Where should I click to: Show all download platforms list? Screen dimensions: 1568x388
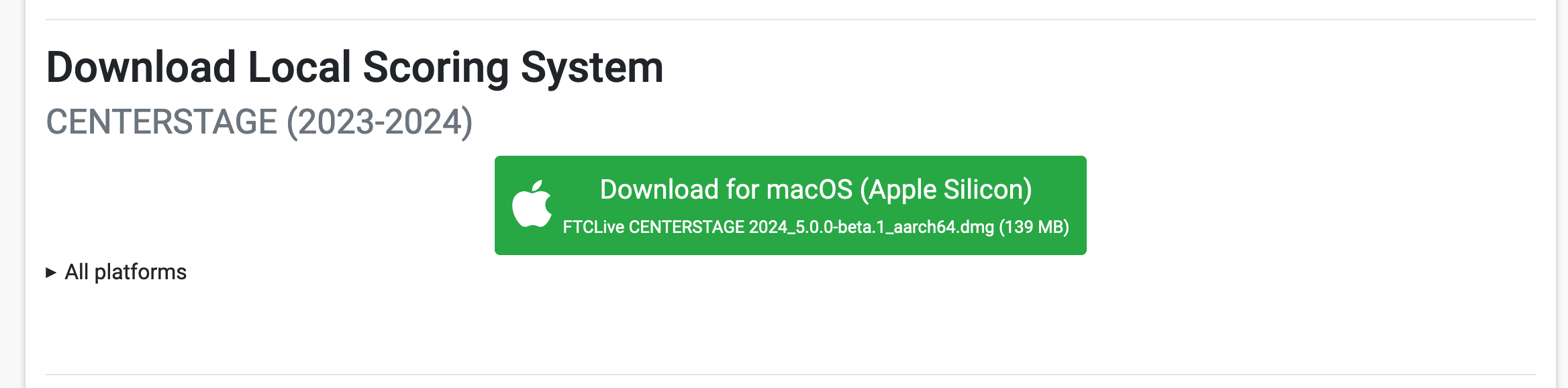[116, 272]
